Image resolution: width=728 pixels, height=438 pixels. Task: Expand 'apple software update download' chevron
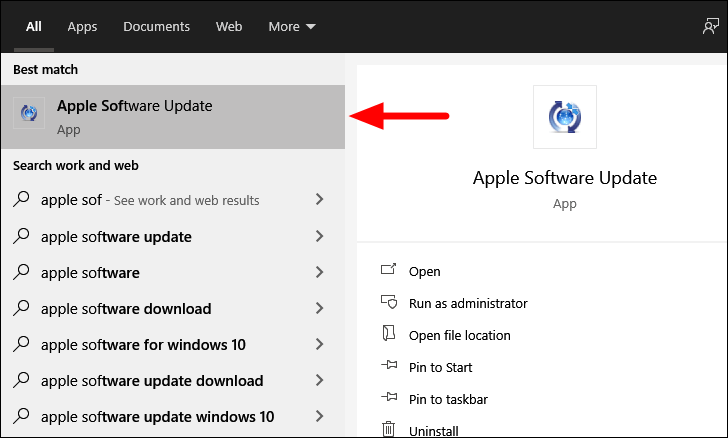click(319, 380)
